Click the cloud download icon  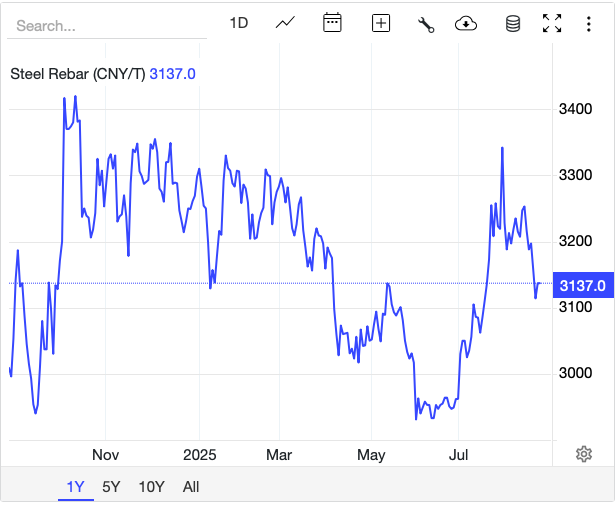click(x=465, y=24)
